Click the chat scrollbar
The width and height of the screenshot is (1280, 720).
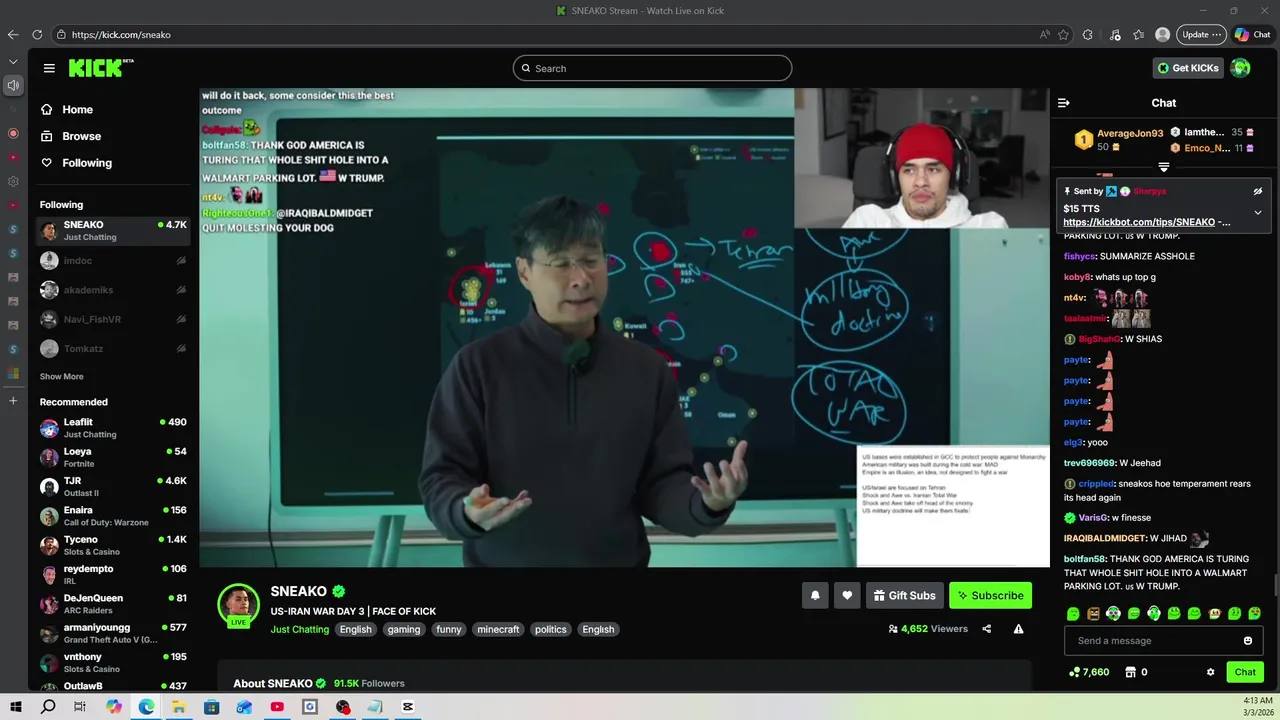[x=1275, y=585]
